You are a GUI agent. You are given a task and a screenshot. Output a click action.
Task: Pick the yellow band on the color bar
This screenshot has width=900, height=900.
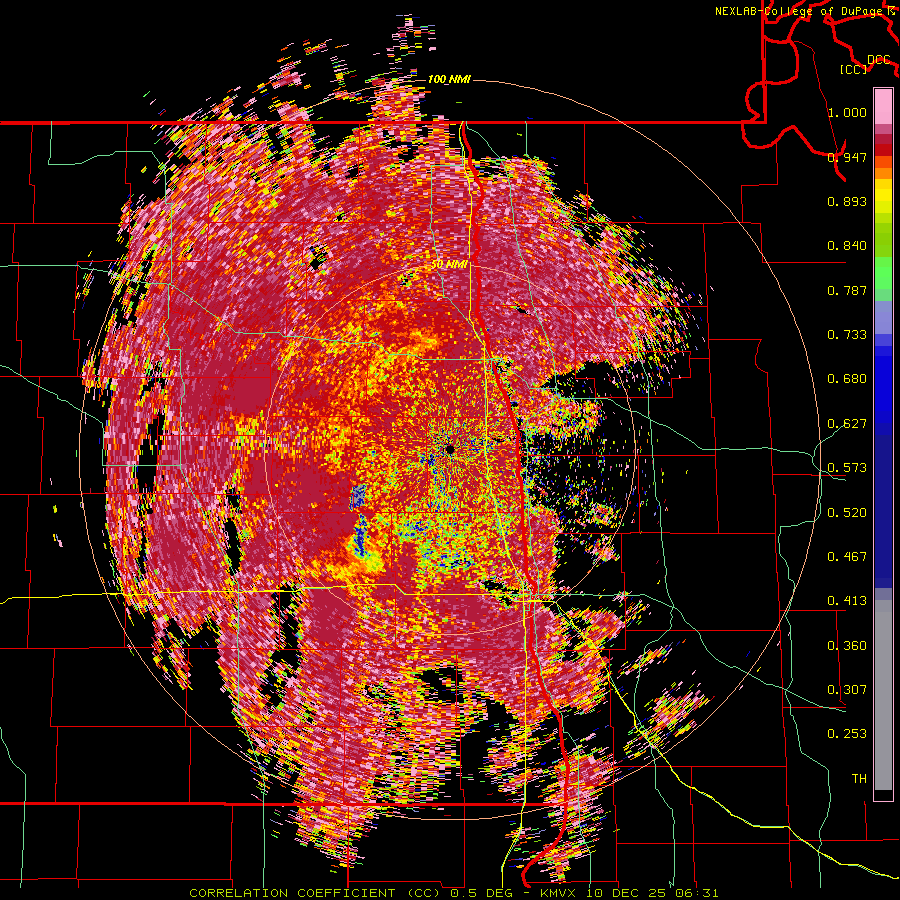[x=883, y=197]
